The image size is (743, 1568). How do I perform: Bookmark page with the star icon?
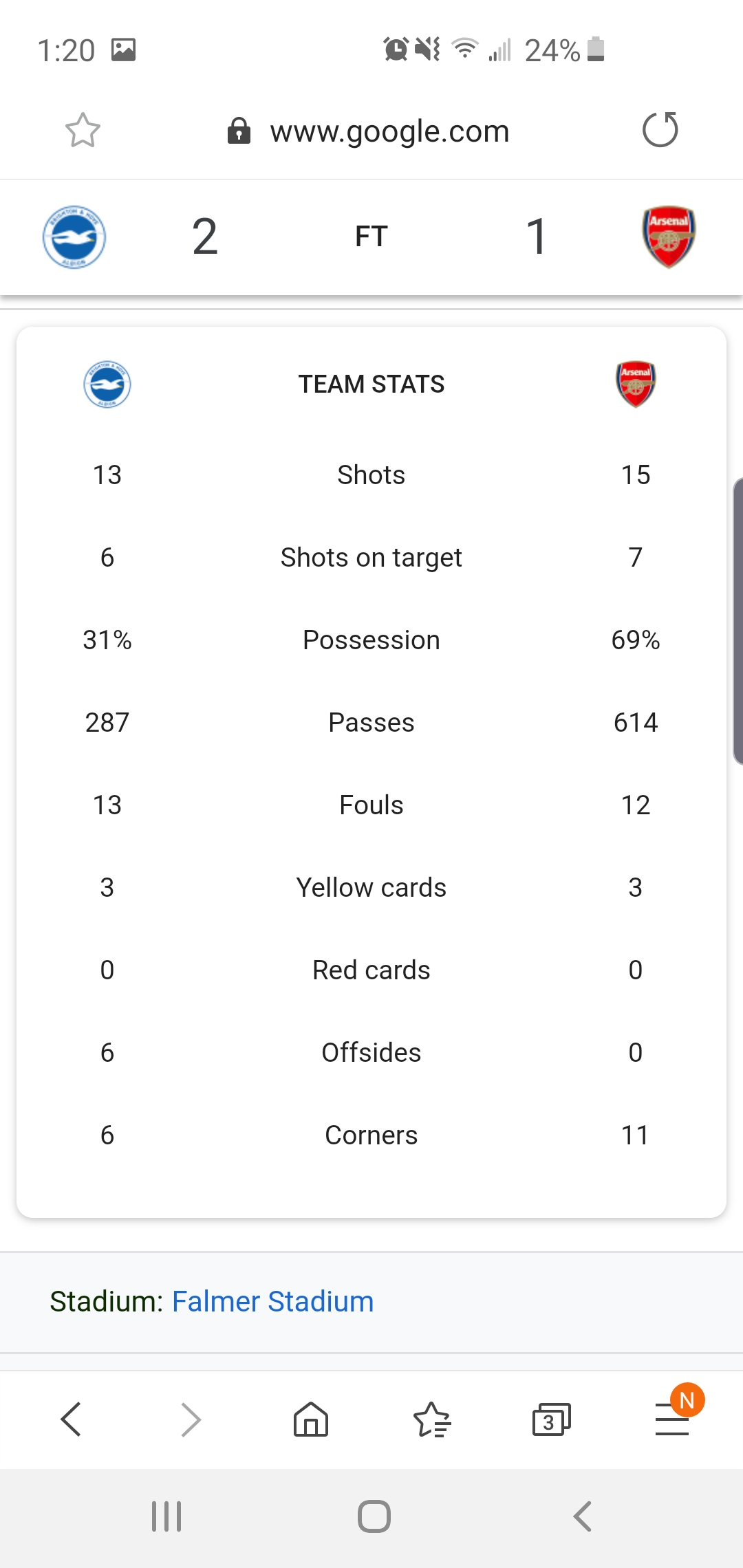pyautogui.click(x=83, y=130)
